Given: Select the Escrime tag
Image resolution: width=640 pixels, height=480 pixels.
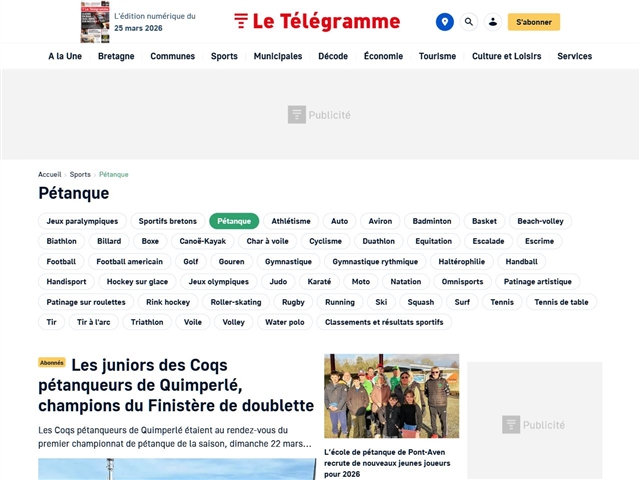Looking at the screenshot, I should coord(539,241).
